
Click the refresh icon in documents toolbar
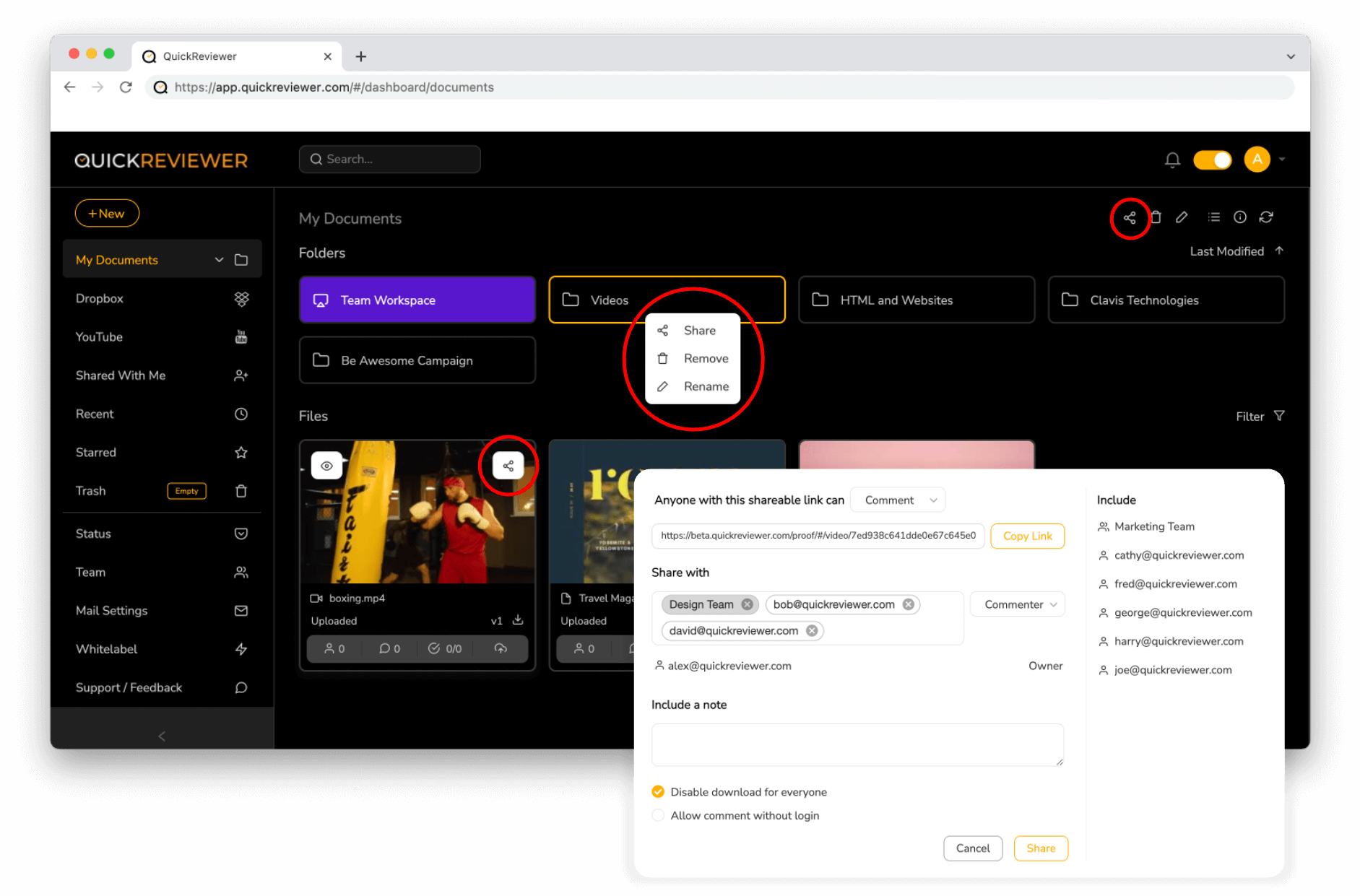tap(1266, 217)
